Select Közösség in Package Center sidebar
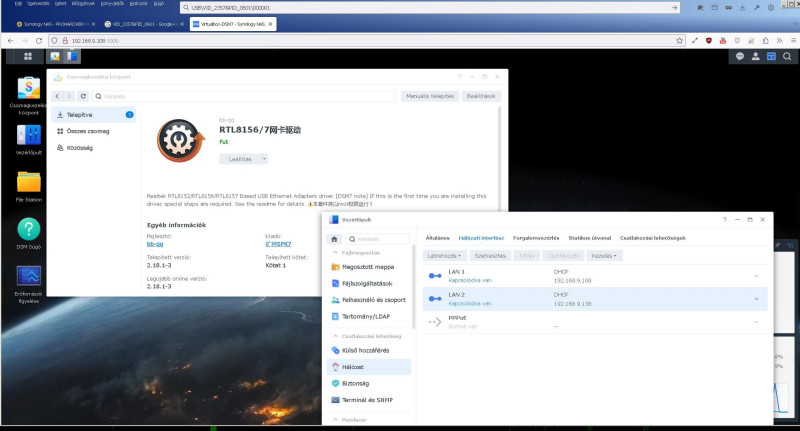Image resolution: width=800 pixels, height=431 pixels. (x=94, y=148)
